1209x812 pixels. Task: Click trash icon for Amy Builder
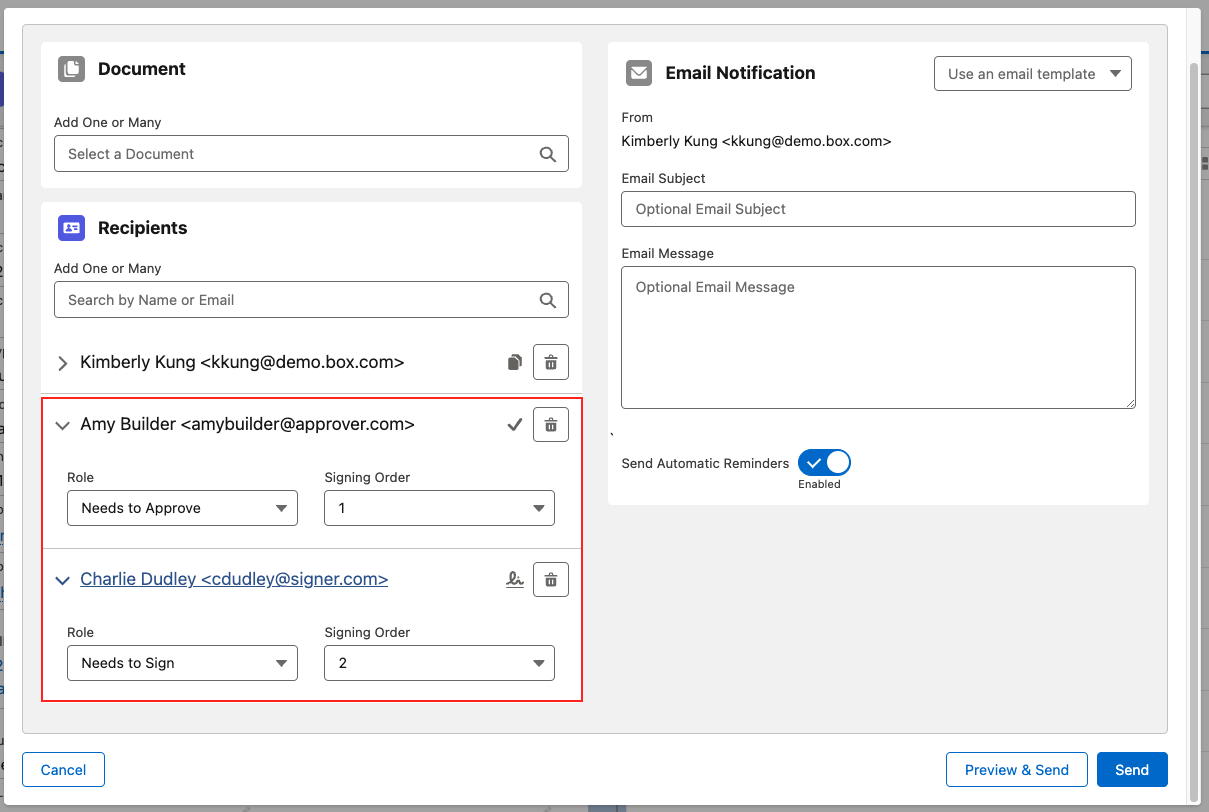[550, 425]
